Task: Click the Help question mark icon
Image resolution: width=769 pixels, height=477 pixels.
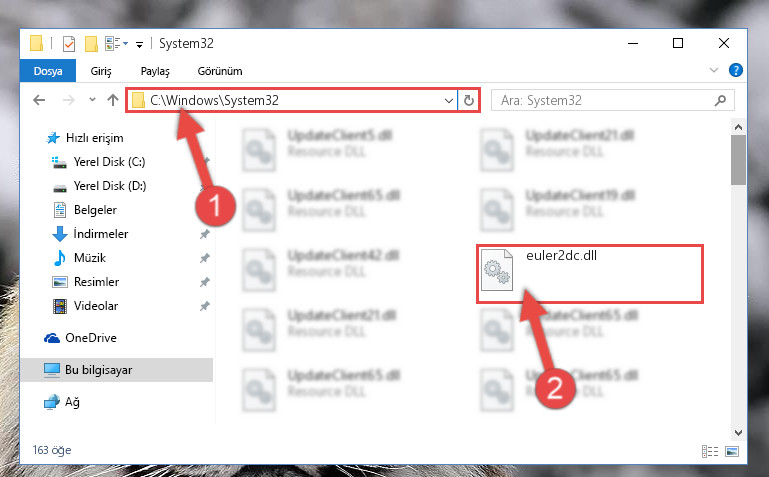Action: pyautogui.click(x=735, y=70)
